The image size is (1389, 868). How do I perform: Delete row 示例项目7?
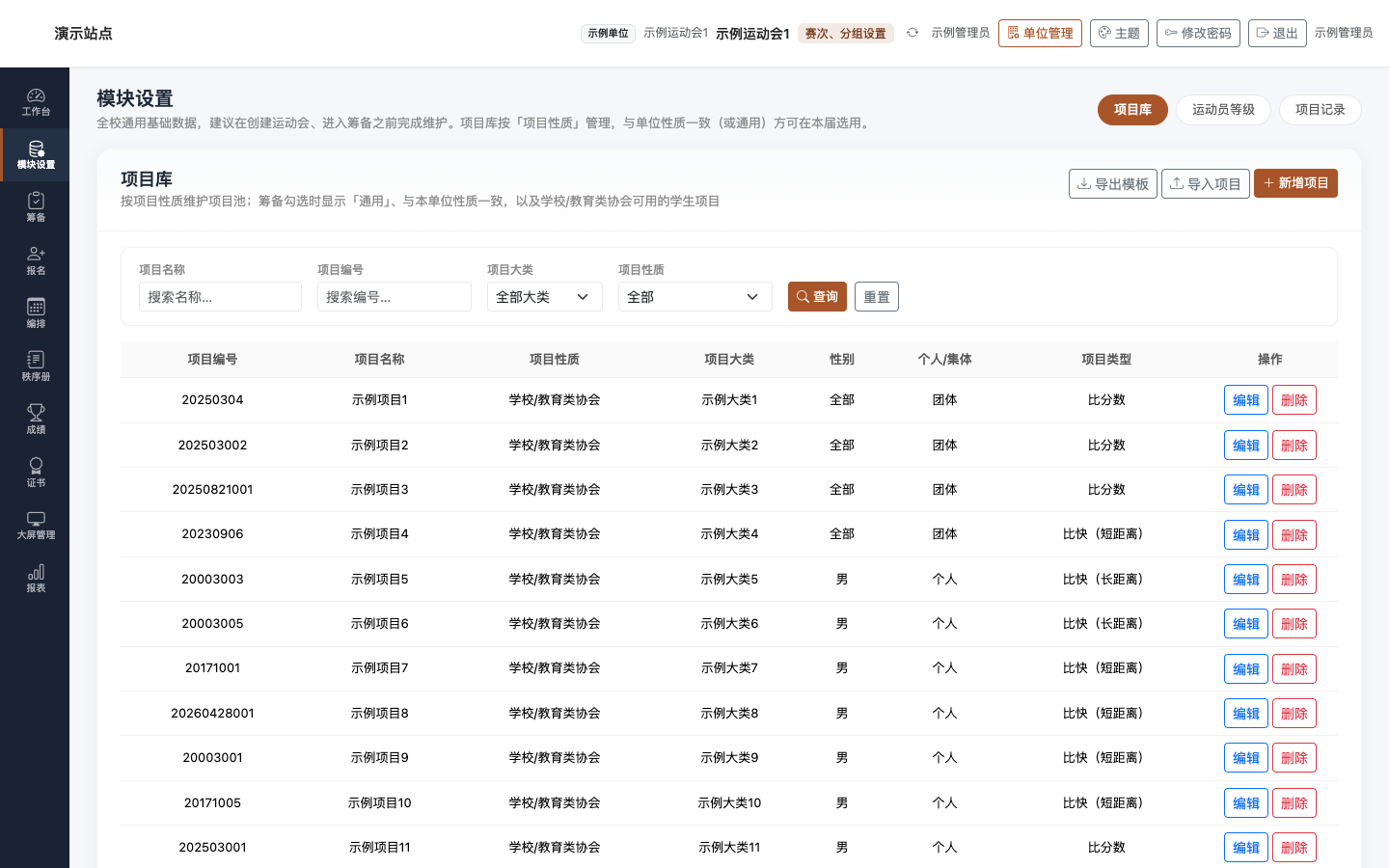pos(1294,669)
